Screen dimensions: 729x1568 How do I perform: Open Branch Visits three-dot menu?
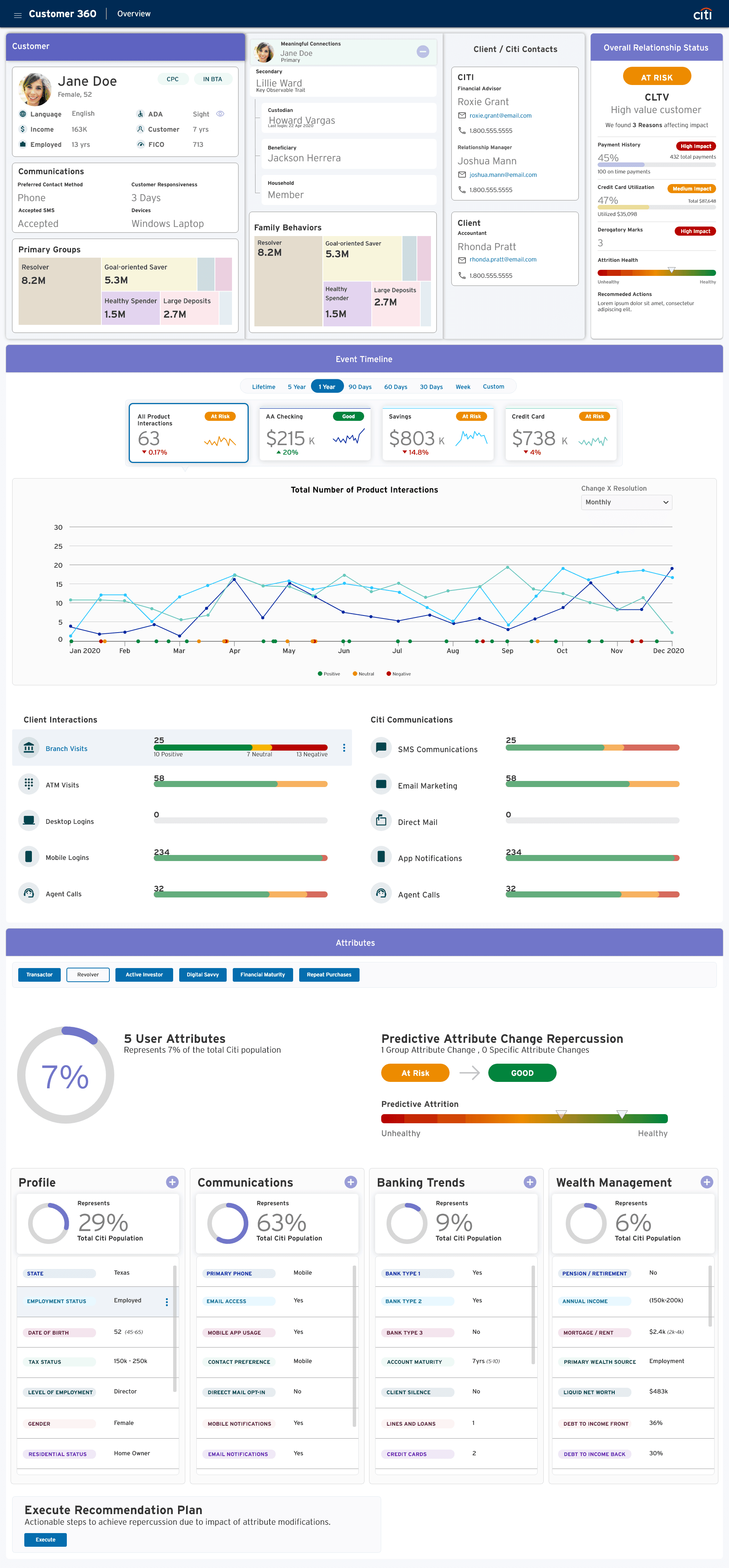coord(344,748)
